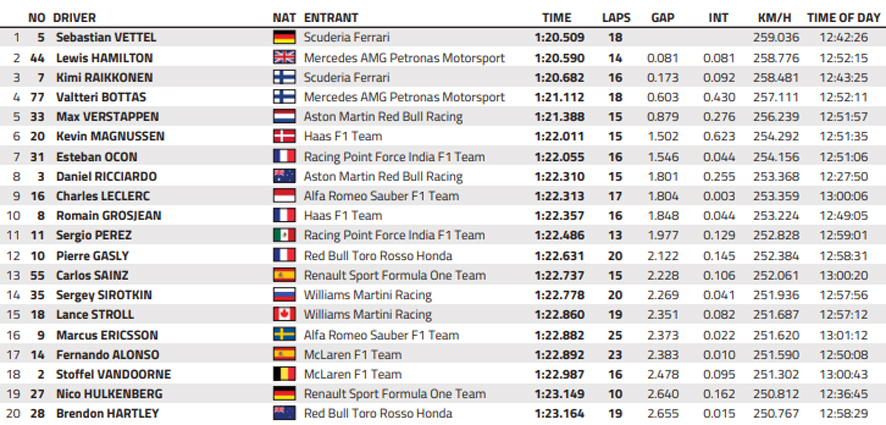Viewport: 886px width, 425px height.
Task: Click the Canadian flag beside Lance Stroll
Action: click(x=284, y=315)
